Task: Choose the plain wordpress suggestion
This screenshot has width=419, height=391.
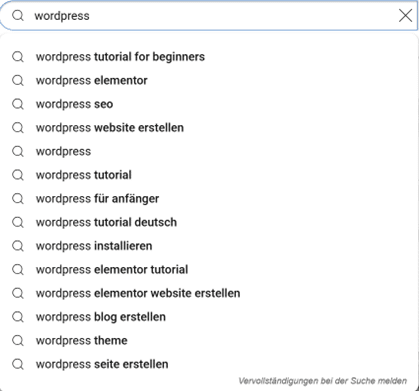Action: 209,151
